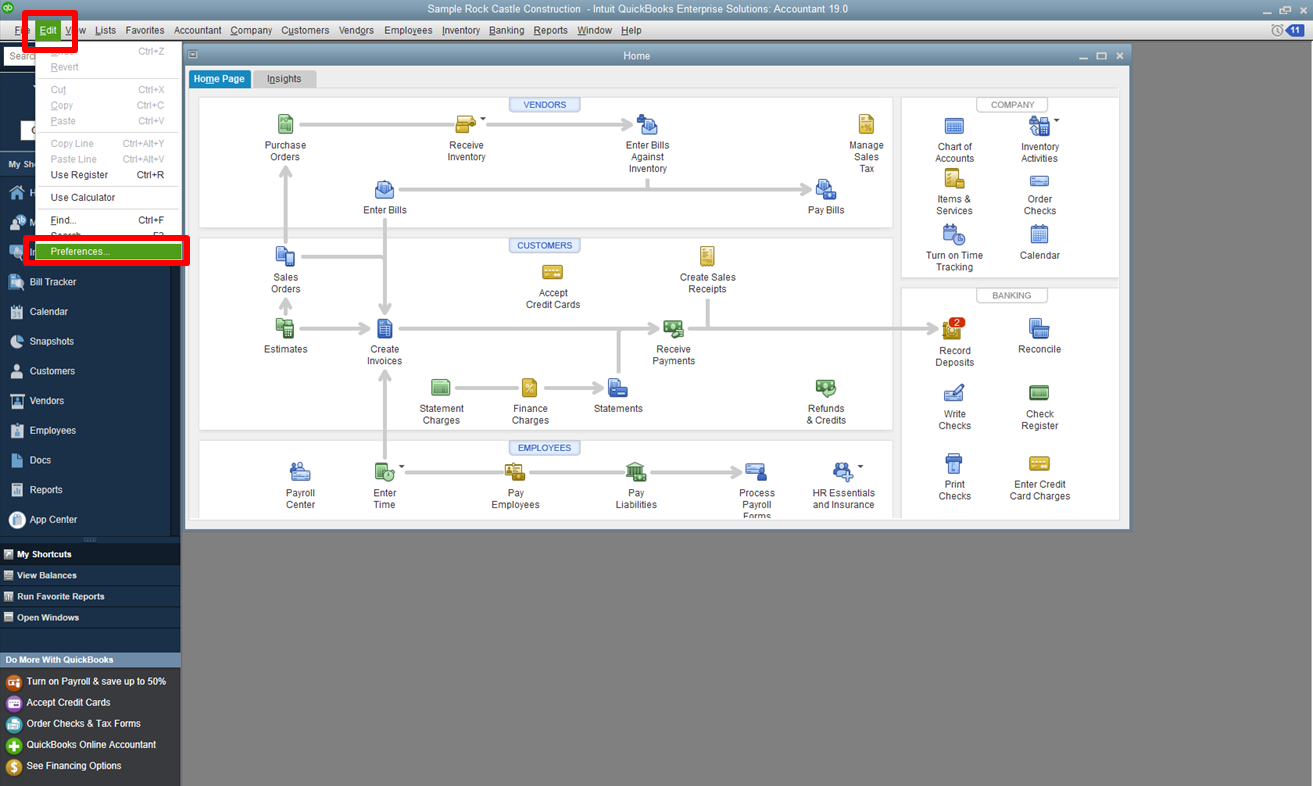The width and height of the screenshot is (1313, 786).
Task: Switch to the Insights tab
Action: 284,79
